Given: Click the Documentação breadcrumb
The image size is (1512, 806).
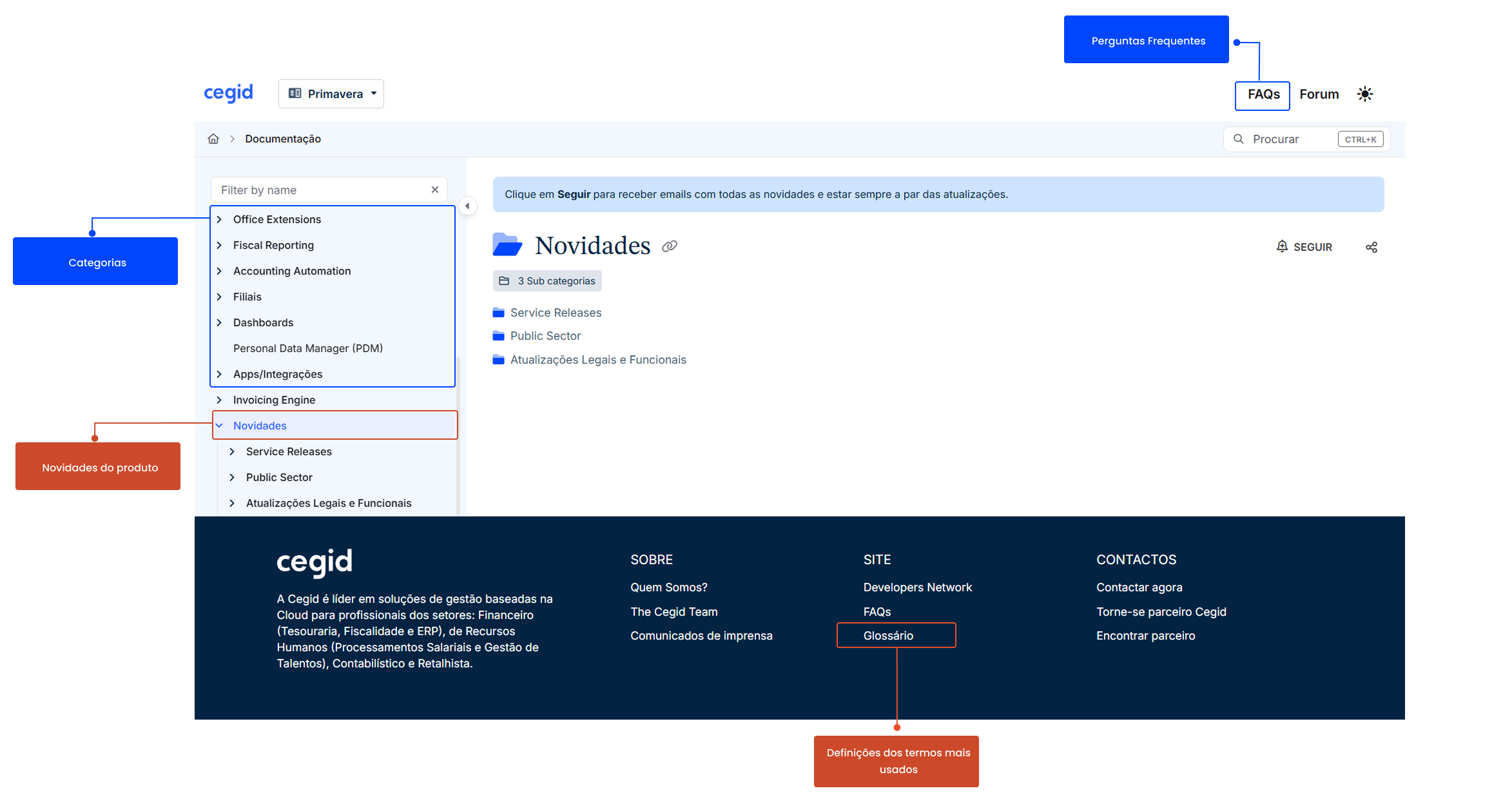Looking at the screenshot, I should (x=283, y=139).
